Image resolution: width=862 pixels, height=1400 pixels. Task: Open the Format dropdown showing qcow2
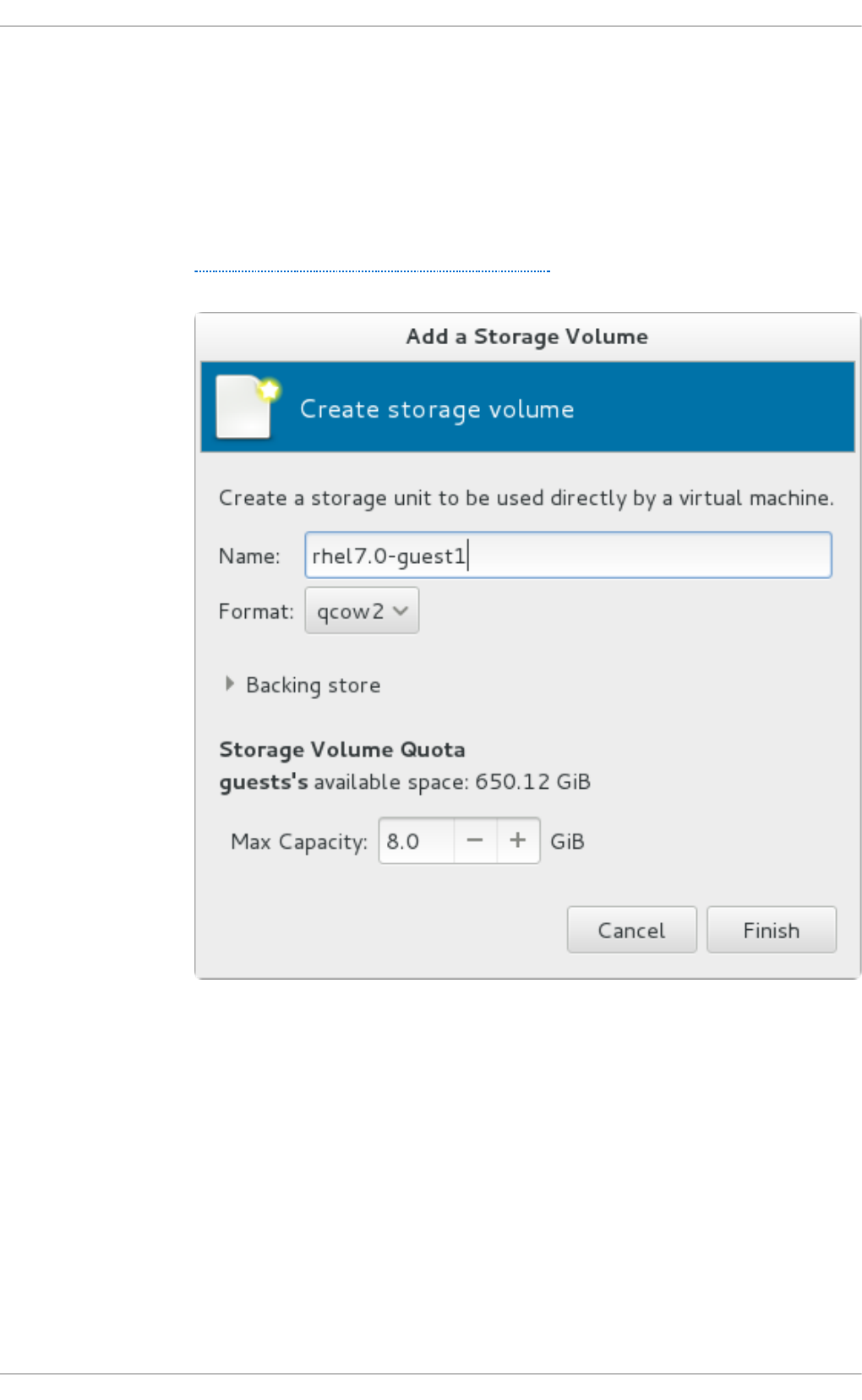click(x=362, y=610)
